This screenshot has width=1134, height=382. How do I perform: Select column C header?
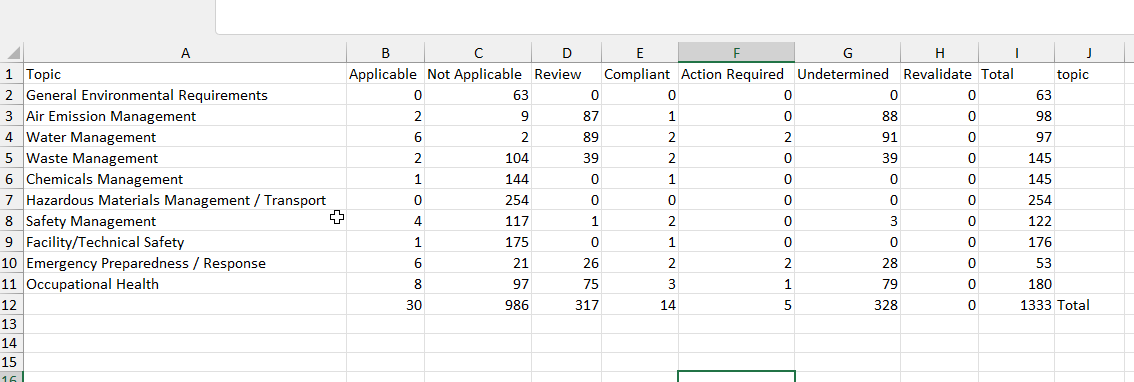pos(478,53)
